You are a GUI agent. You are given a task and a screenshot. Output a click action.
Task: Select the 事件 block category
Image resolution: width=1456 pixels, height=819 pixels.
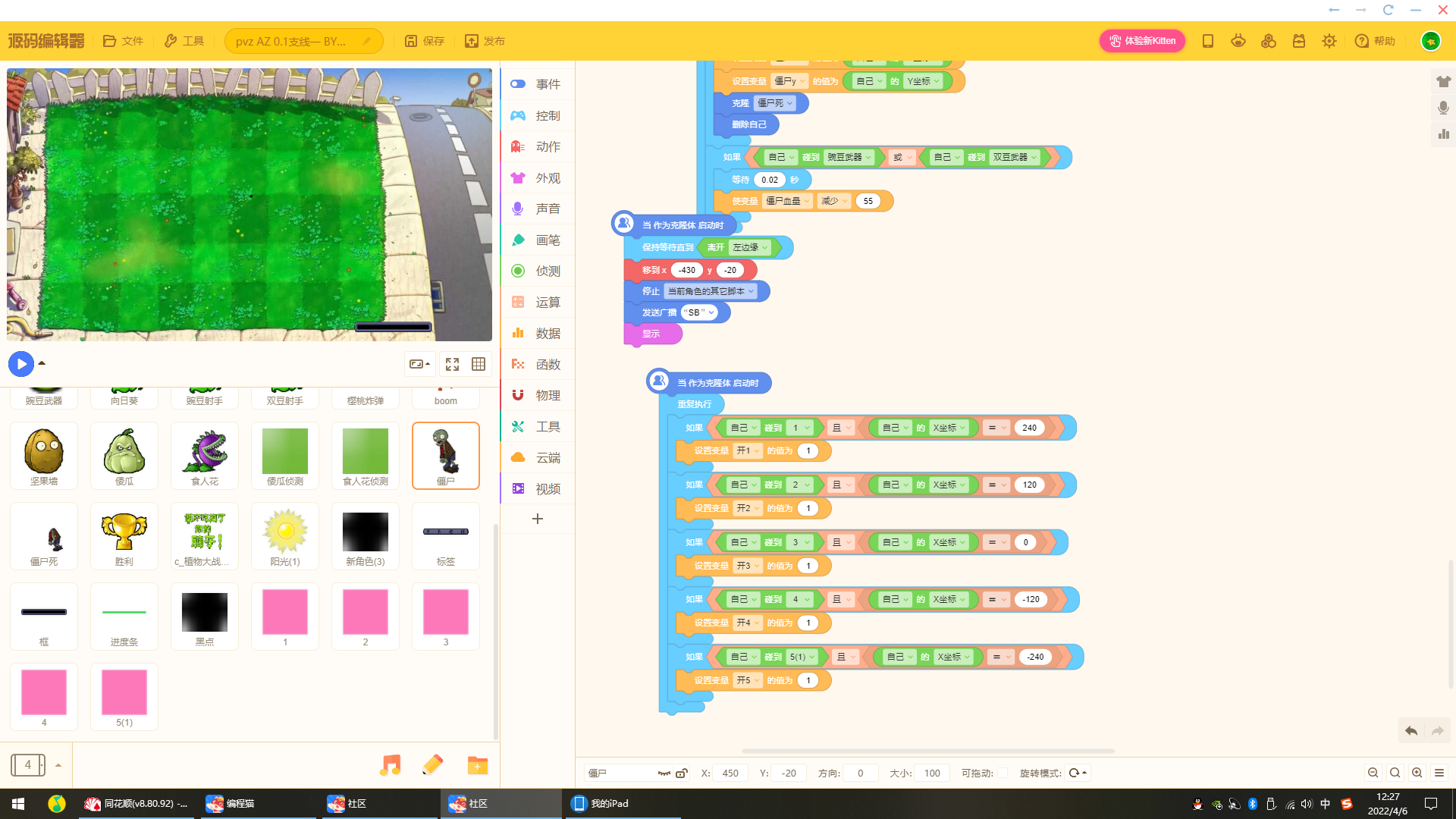tap(537, 84)
